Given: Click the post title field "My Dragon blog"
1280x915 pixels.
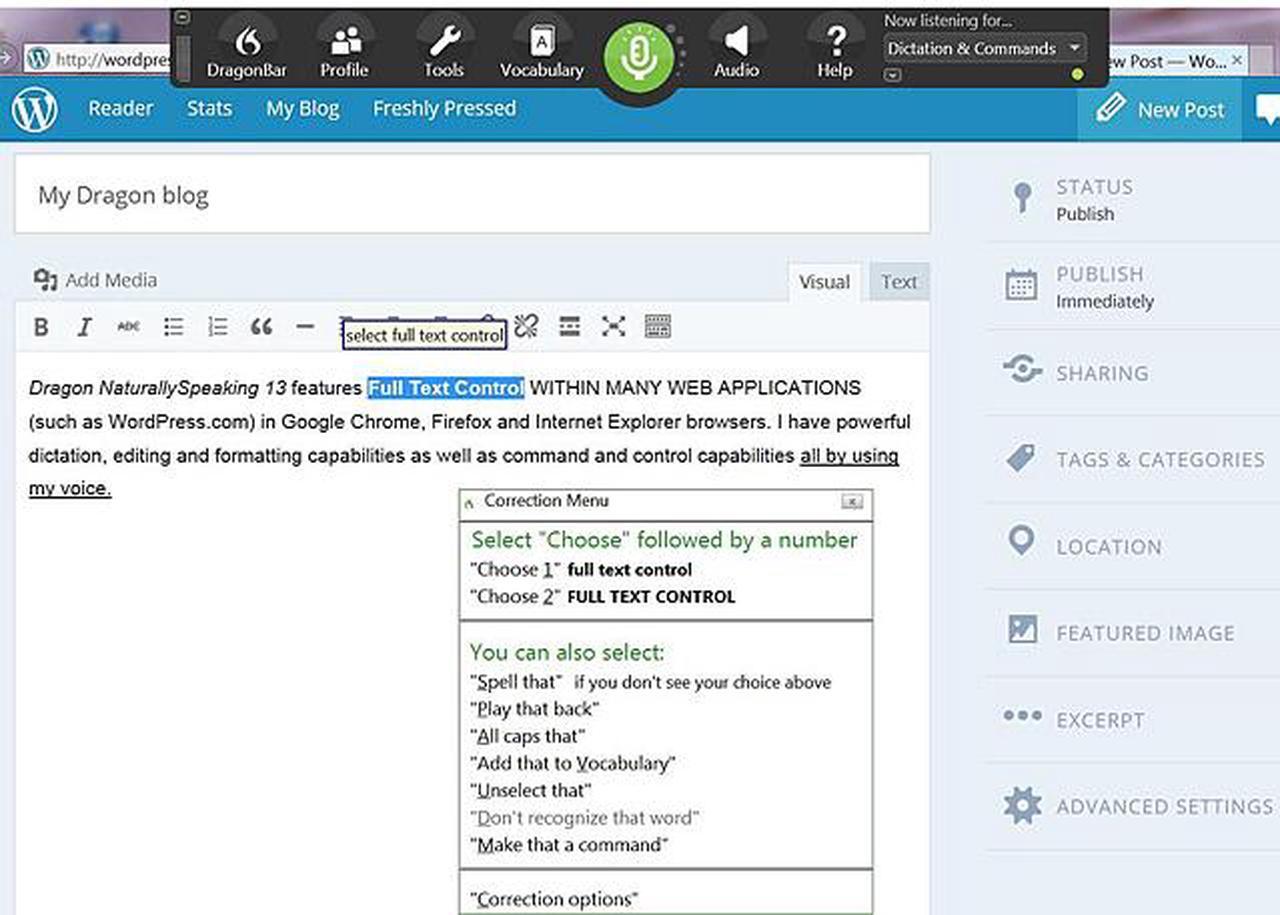Looking at the screenshot, I should coord(472,194).
